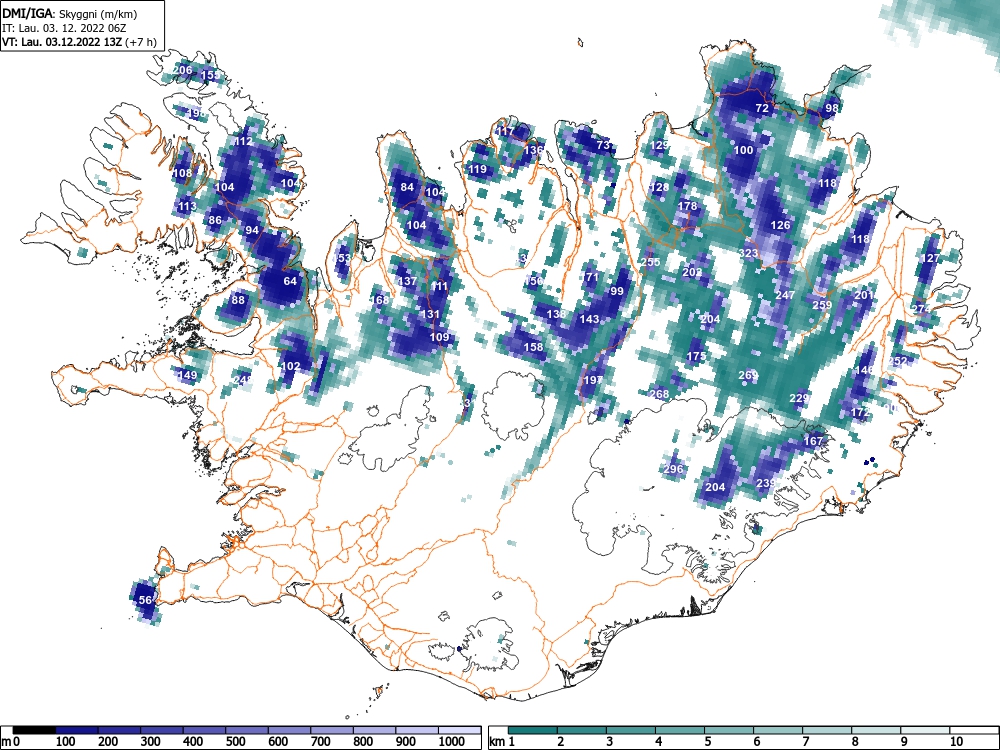Click the map value 229
Screen dimensions: 1000x750
pos(799,399)
